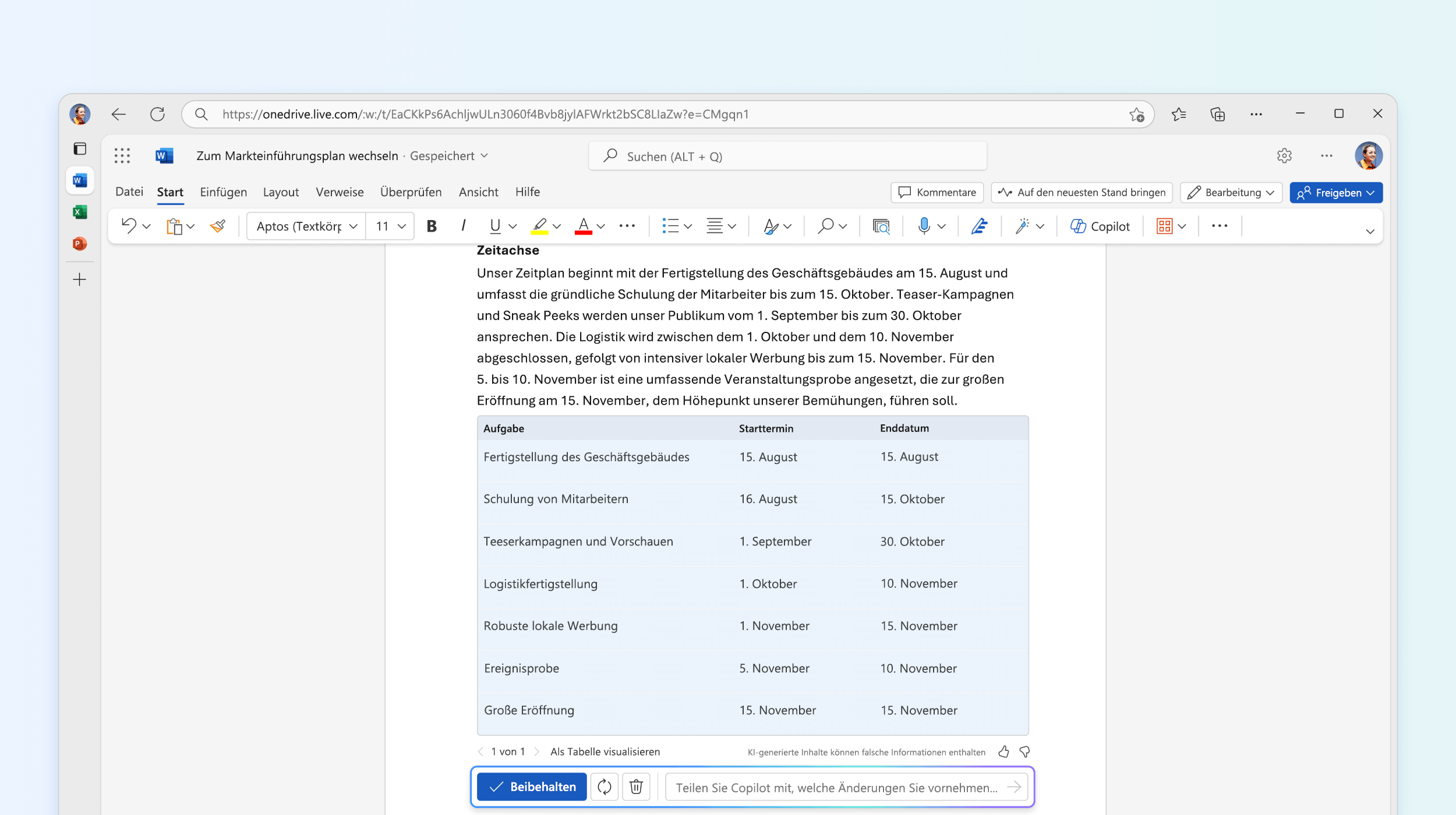Open undo history dropdown arrow
Image resolution: width=1456 pixels, height=815 pixels.
(x=147, y=226)
